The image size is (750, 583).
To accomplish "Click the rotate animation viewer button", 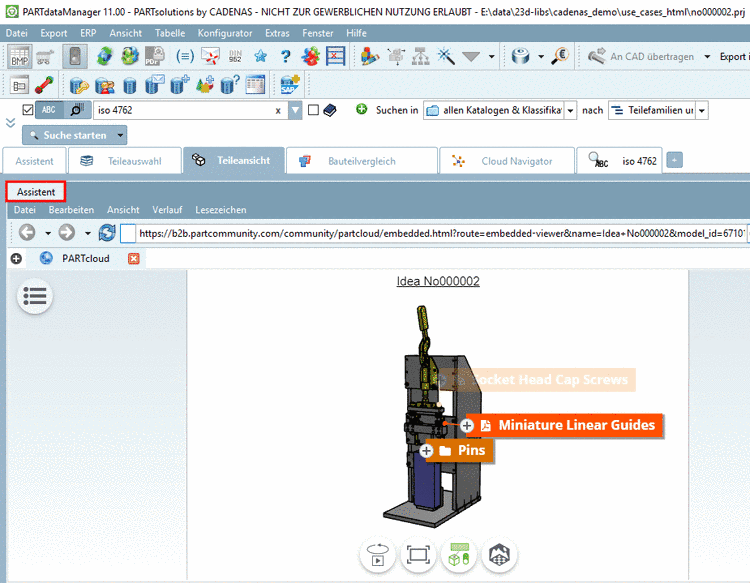I will point(377,555).
